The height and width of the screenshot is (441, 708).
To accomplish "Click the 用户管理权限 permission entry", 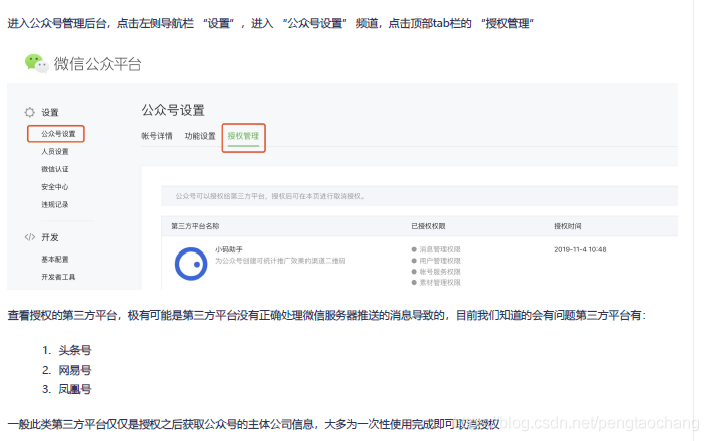I will pyautogui.click(x=436, y=261).
